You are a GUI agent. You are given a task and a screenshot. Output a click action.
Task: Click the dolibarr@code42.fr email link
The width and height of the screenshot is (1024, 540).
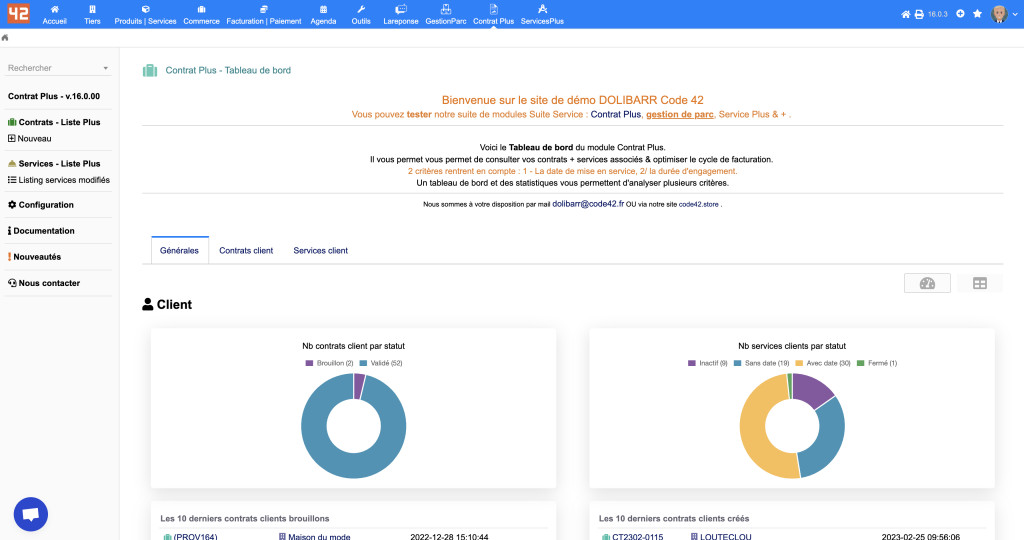point(588,204)
